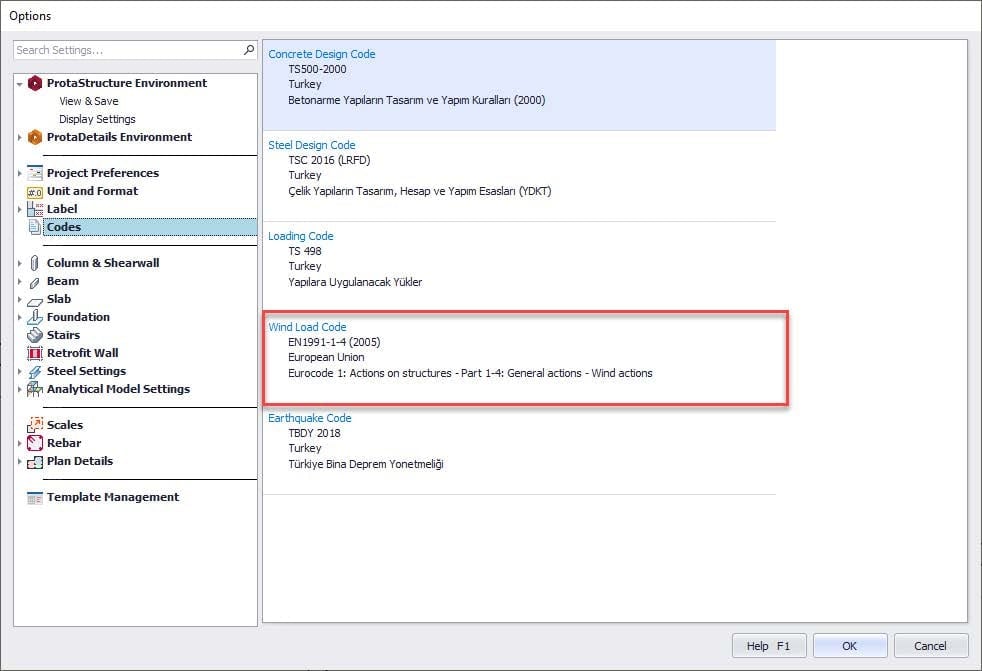Click the Scales icon in tree

35,425
